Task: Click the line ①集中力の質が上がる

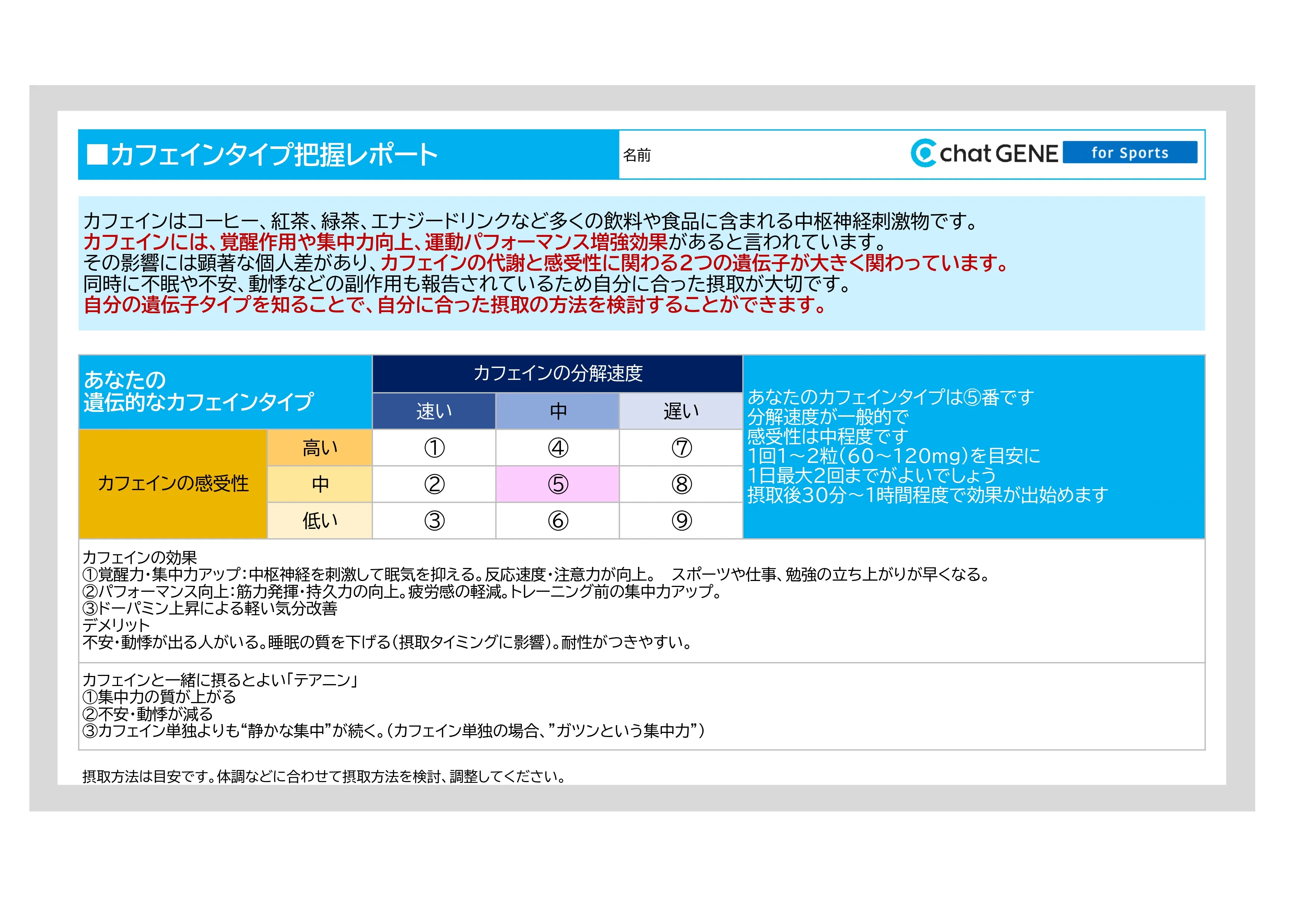Action: (x=159, y=697)
